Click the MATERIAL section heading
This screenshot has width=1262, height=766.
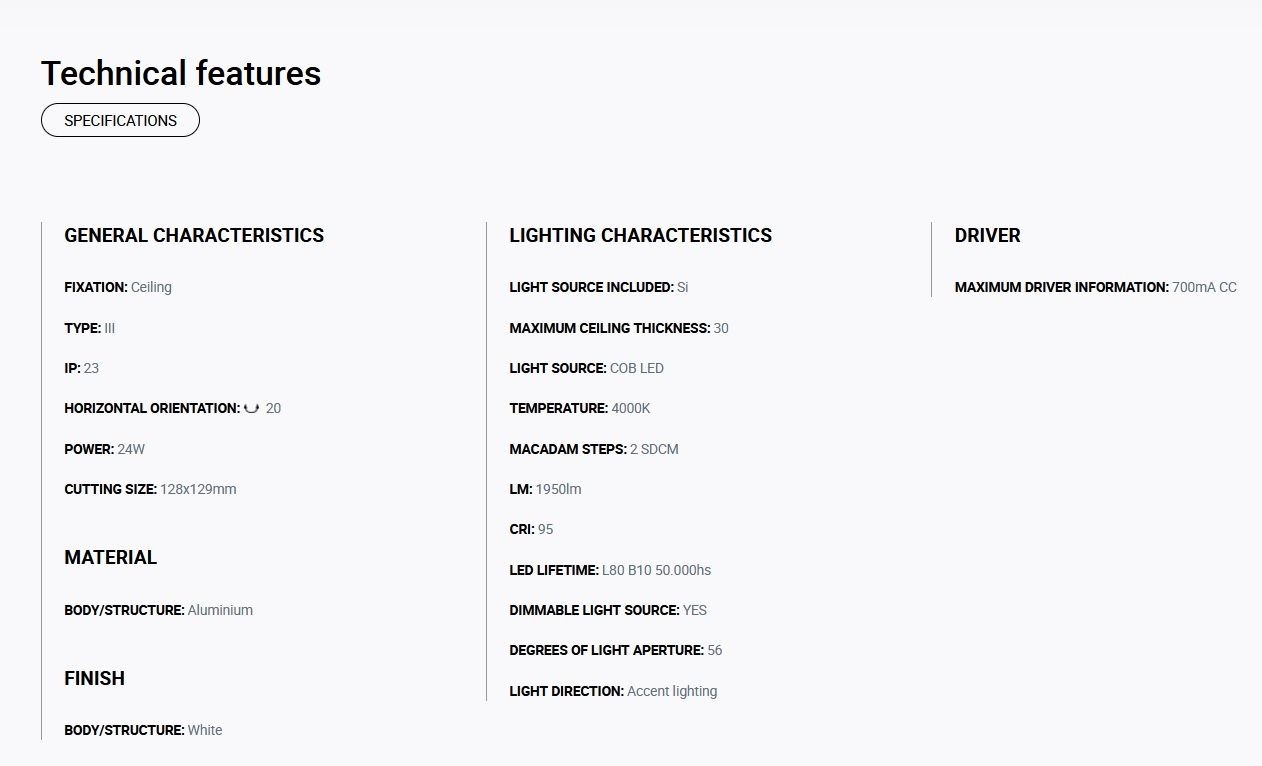[x=111, y=557]
